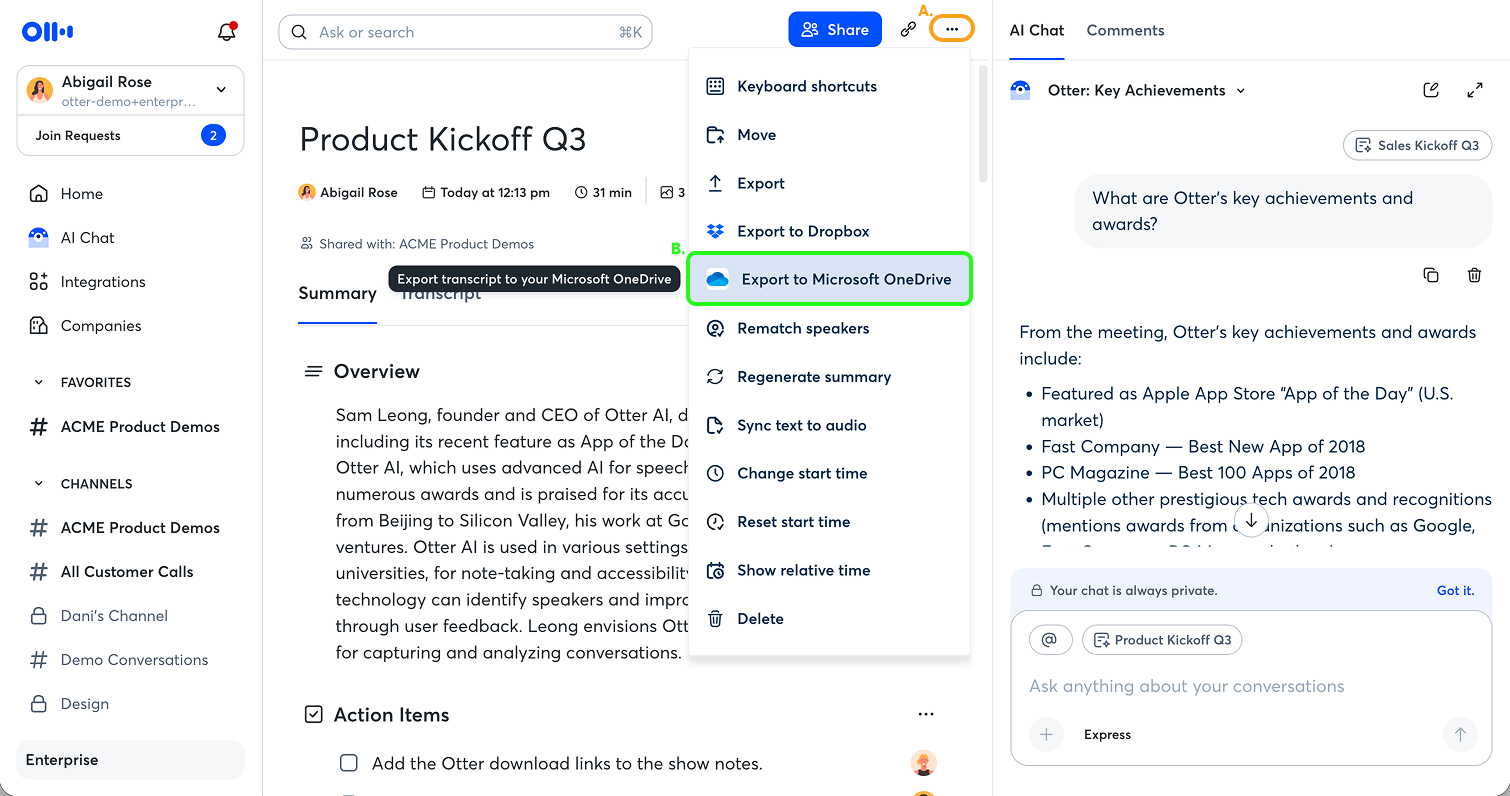Choose Export from the menu
Viewport: 1510px width, 796px height.
(x=829, y=183)
